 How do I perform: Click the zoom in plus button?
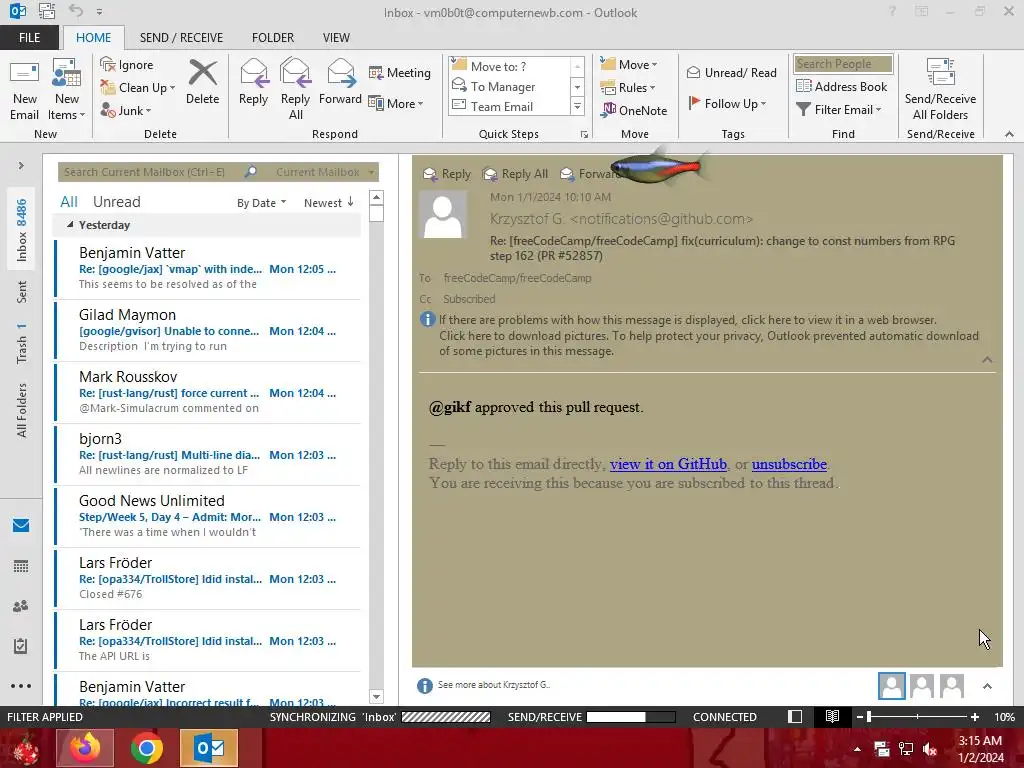click(x=974, y=716)
